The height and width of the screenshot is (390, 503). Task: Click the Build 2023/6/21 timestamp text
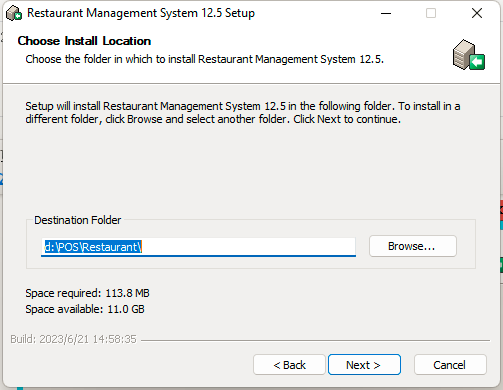coord(73,339)
